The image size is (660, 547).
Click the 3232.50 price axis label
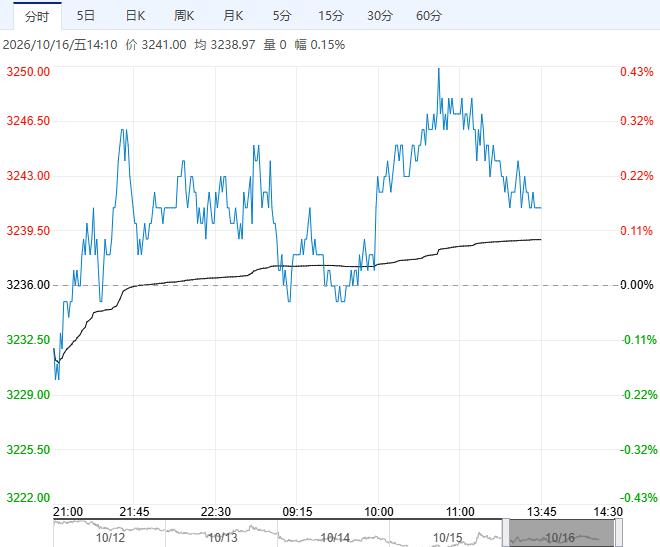(x=28, y=340)
